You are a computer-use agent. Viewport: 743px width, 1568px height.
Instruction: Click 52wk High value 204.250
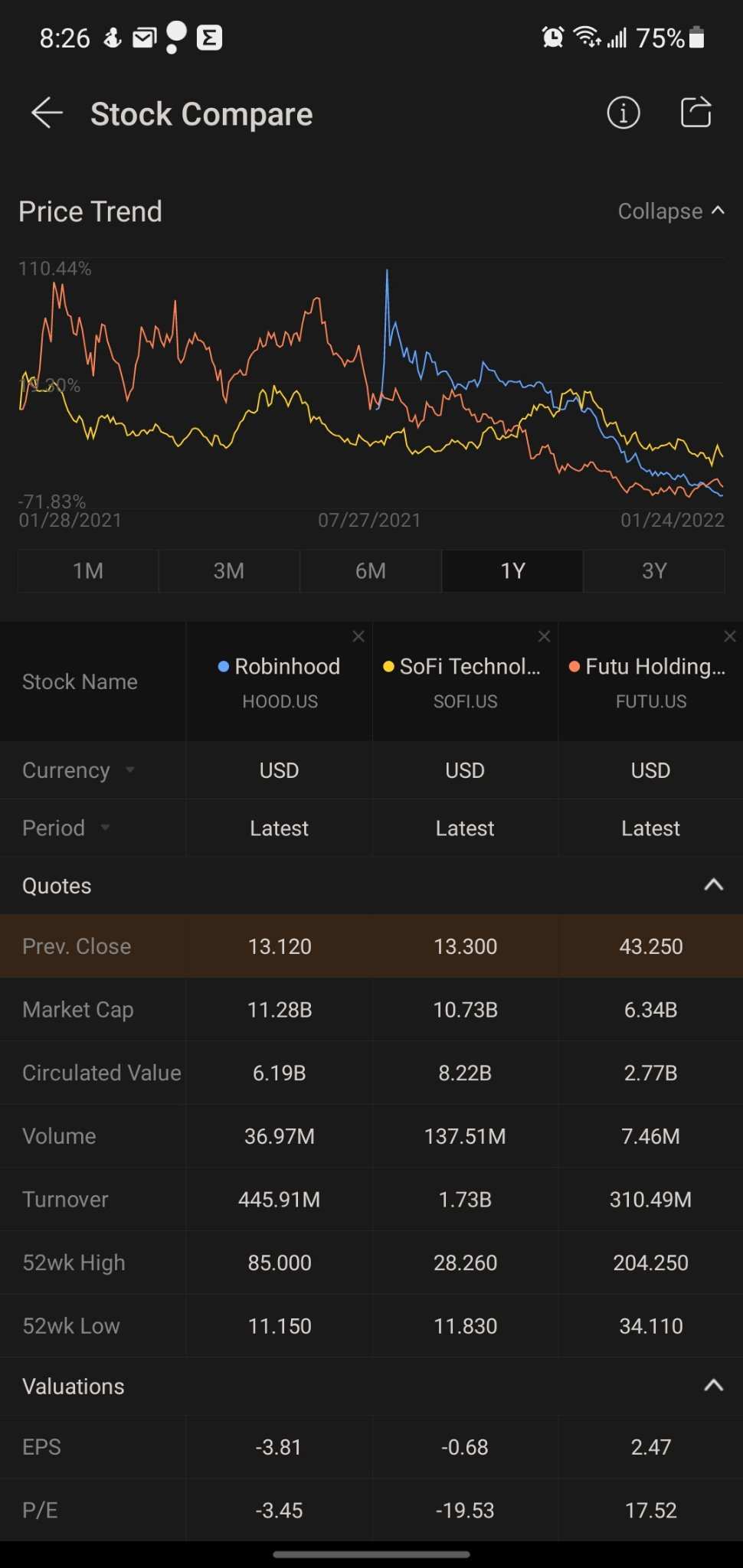(x=651, y=1263)
